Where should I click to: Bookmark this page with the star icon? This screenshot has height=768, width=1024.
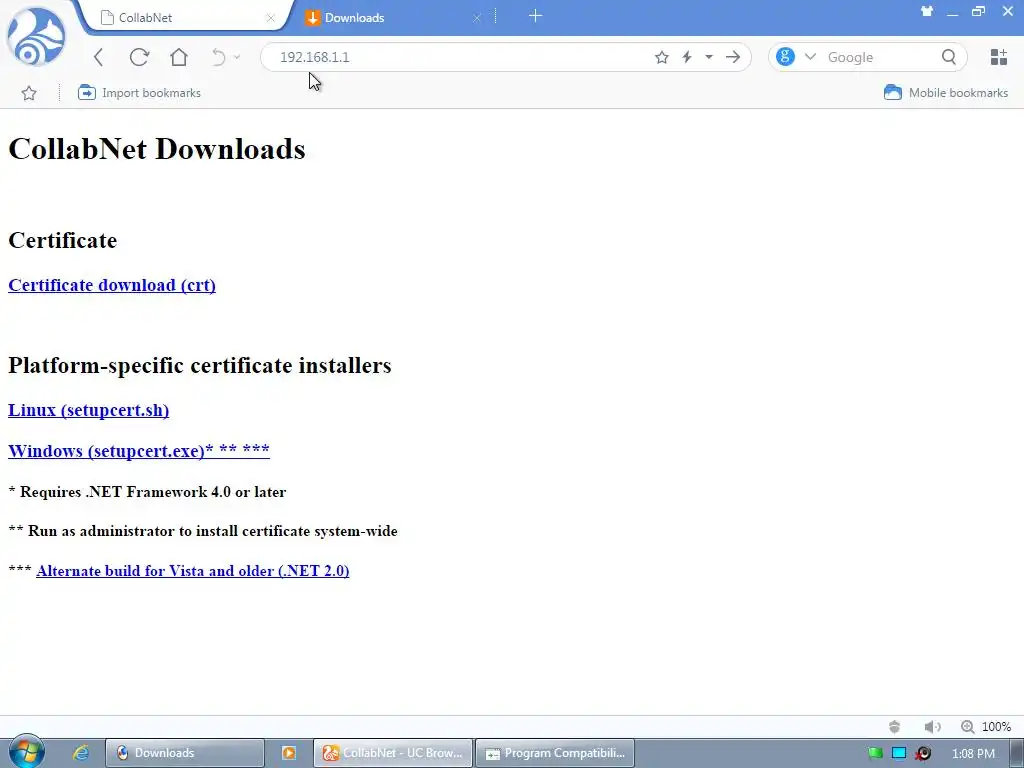(662, 57)
